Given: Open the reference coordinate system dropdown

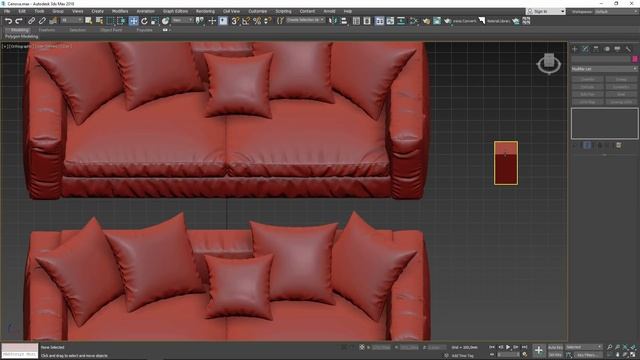Looking at the screenshot, I should coord(182,20).
